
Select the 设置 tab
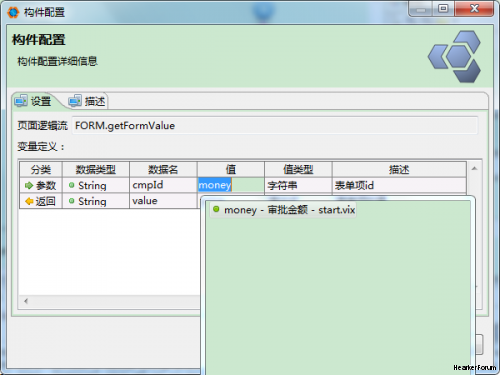click(x=34, y=101)
